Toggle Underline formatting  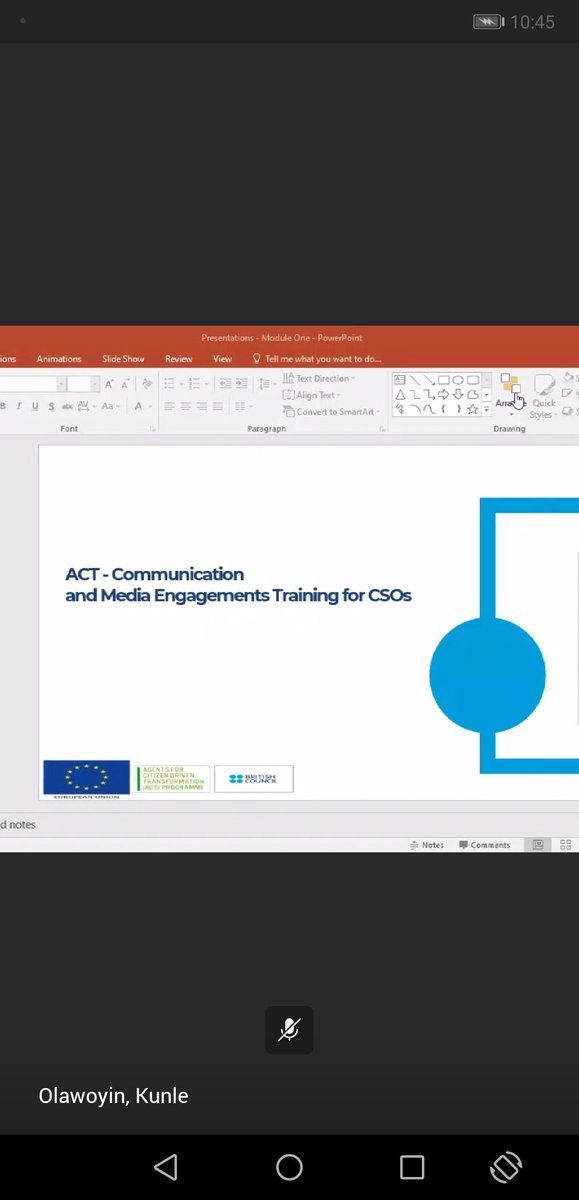[35, 406]
